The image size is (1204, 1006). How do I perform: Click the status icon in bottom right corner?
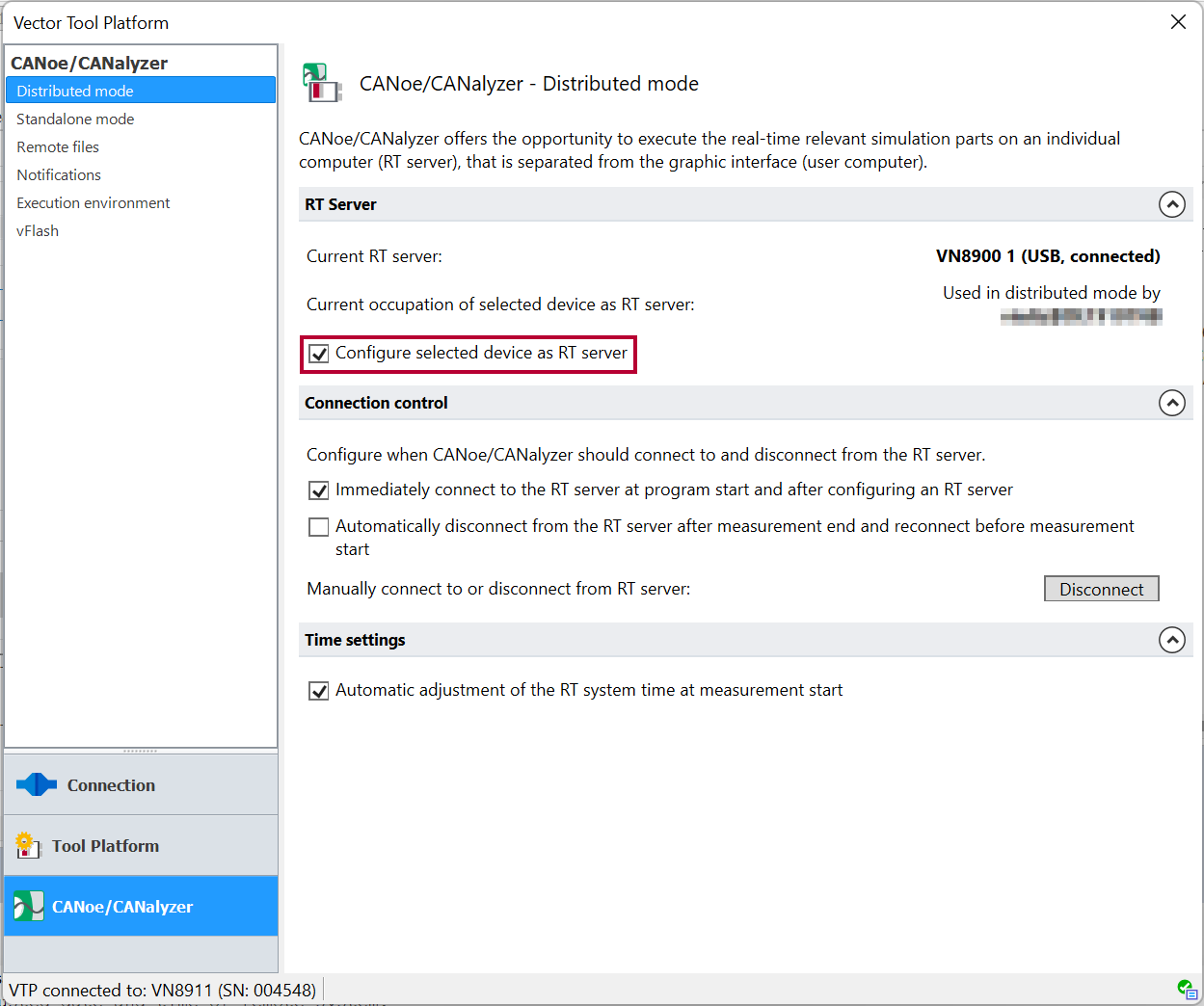[1187, 989]
